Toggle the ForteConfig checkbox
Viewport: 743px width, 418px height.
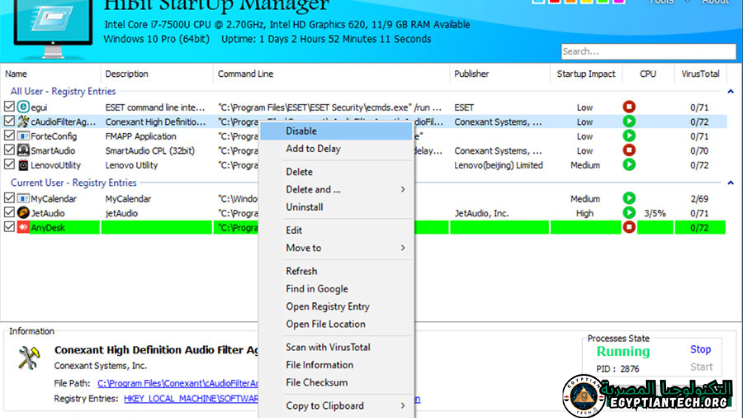[9, 136]
